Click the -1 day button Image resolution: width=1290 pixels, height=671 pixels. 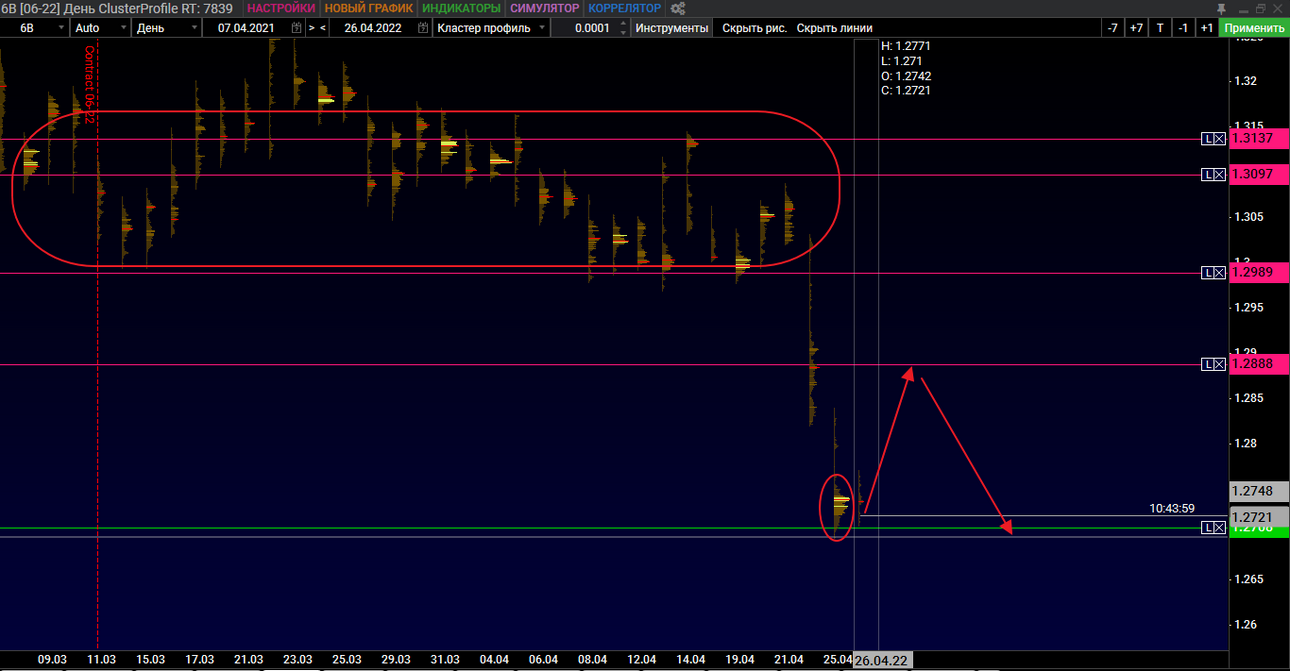(x=1183, y=28)
